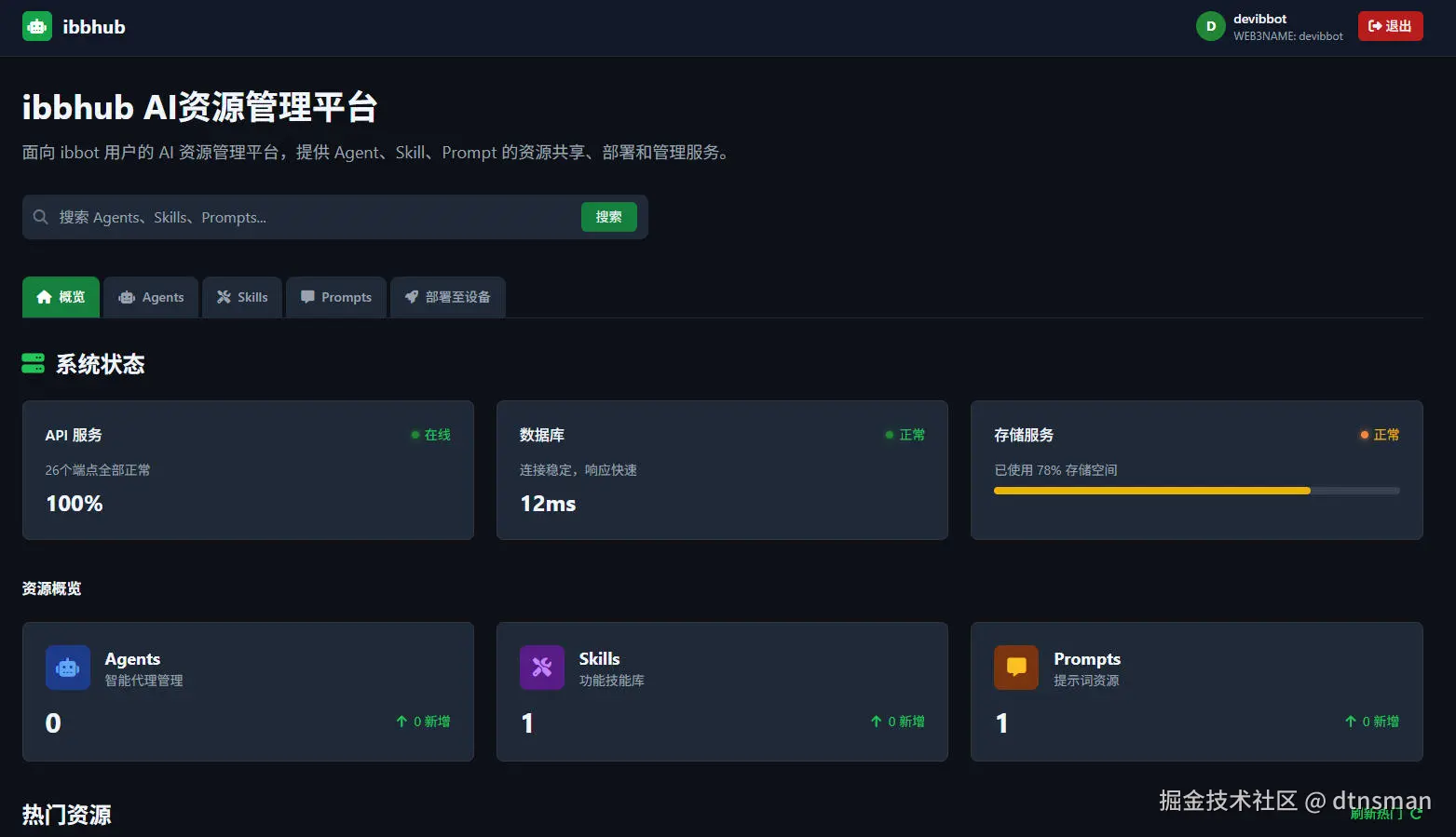Click the chat bubble icon on the Prompts card
Viewport: 1456px width, 837px height.
(x=1015, y=667)
